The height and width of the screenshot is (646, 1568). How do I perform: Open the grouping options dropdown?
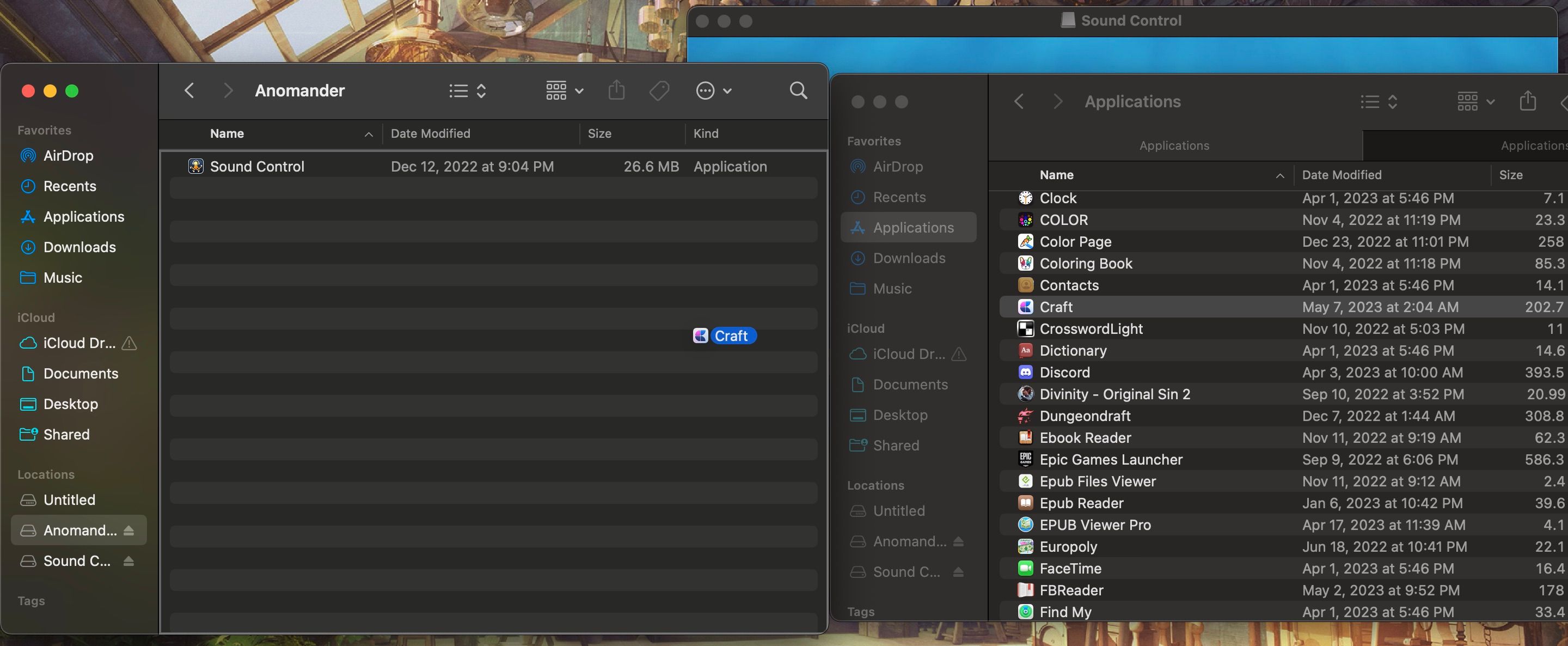[x=564, y=91]
